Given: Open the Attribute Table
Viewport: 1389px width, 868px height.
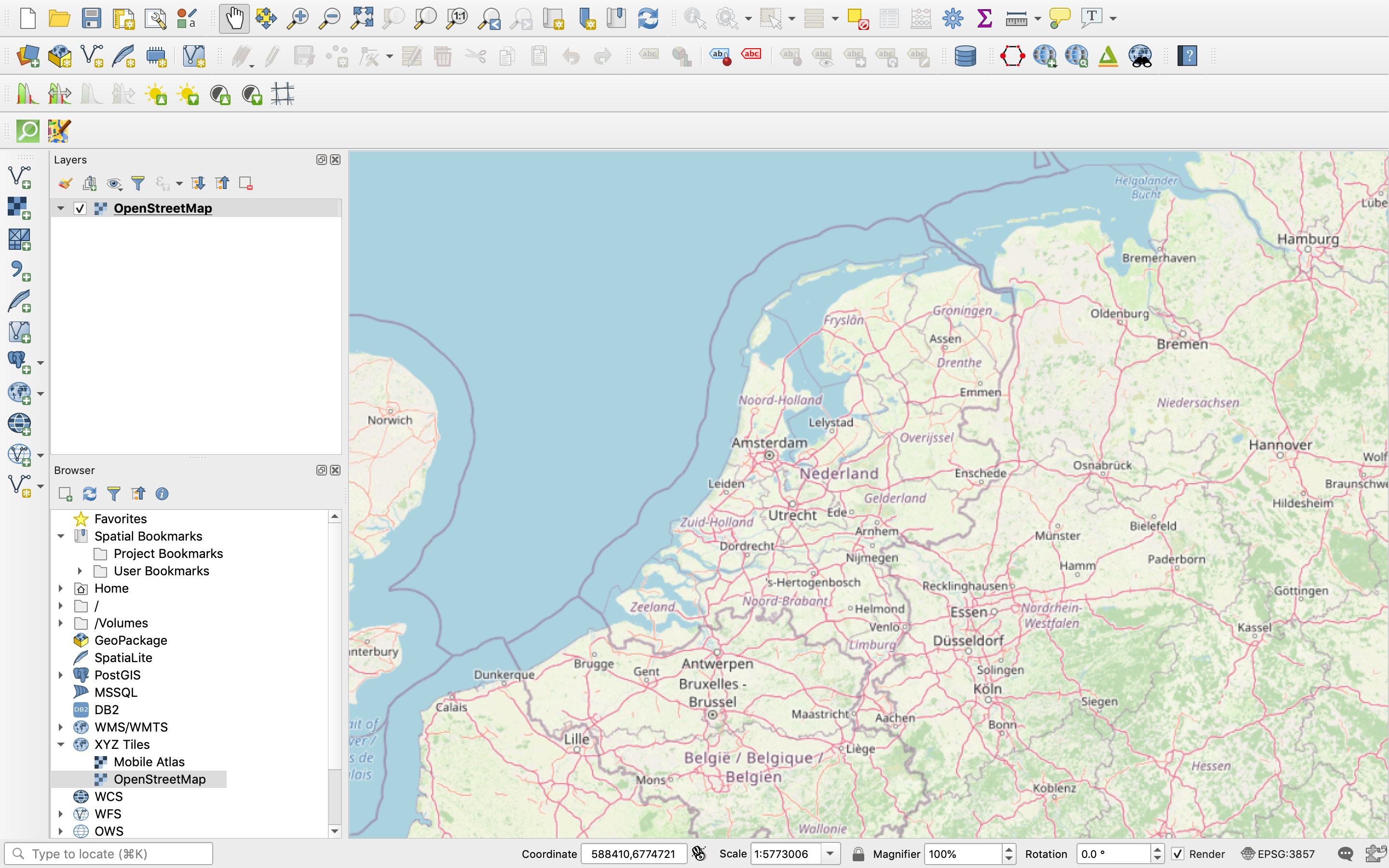Looking at the screenshot, I should coord(889,18).
